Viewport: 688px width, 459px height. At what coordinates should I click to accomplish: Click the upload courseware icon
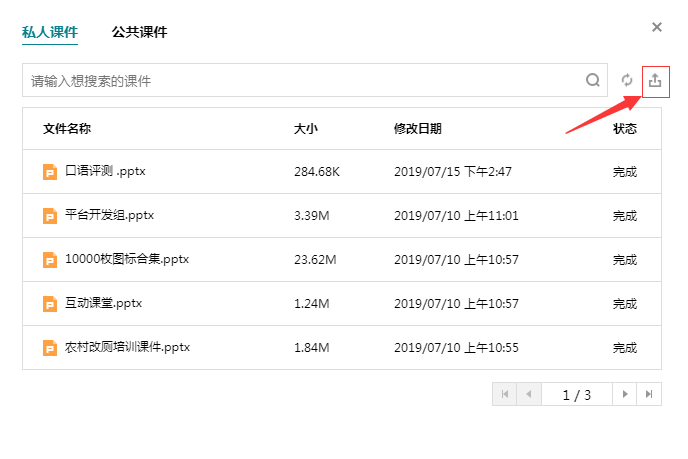[655, 81]
